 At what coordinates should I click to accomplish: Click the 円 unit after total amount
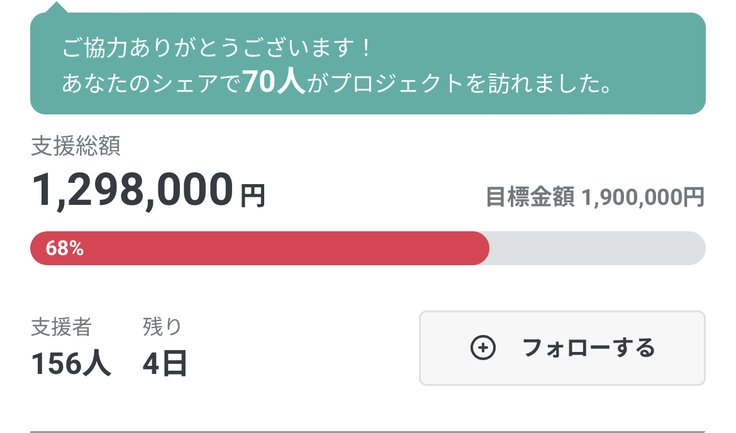tap(252, 193)
